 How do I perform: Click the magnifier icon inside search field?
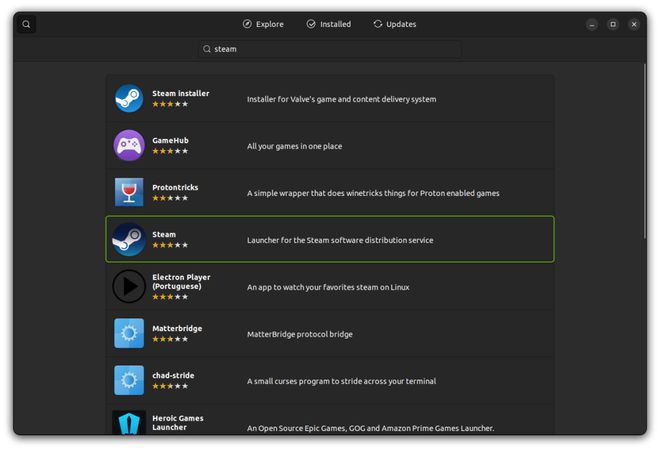point(207,49)
